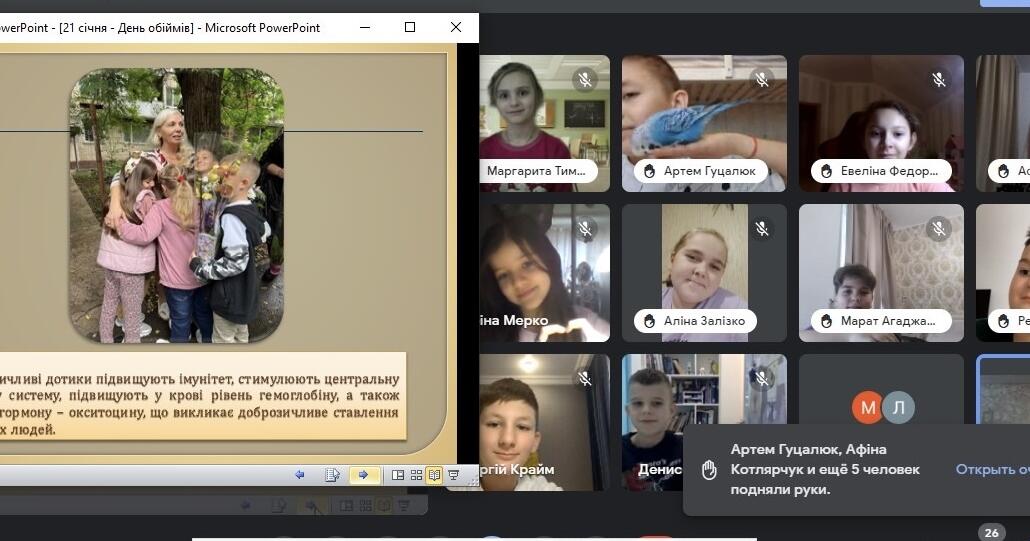
Task: Select Аліна Залізко video tile
Action: coord(704,273)
